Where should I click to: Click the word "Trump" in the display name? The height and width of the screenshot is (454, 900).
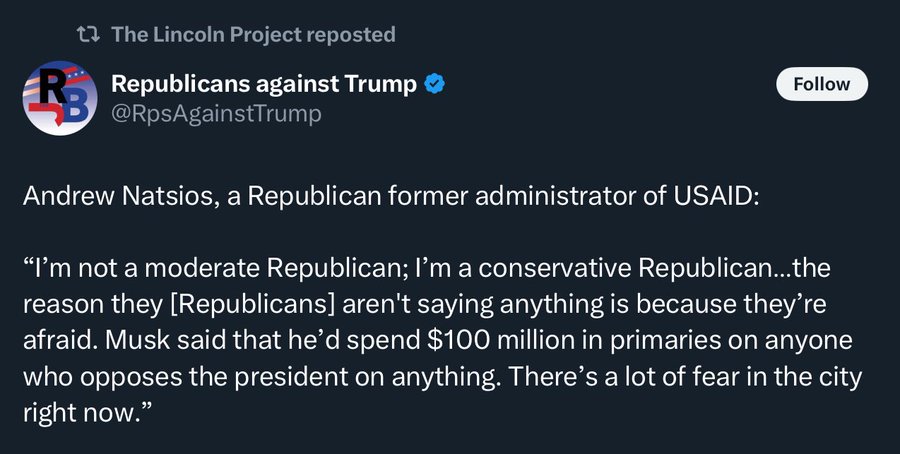click(x=381, y=84)
